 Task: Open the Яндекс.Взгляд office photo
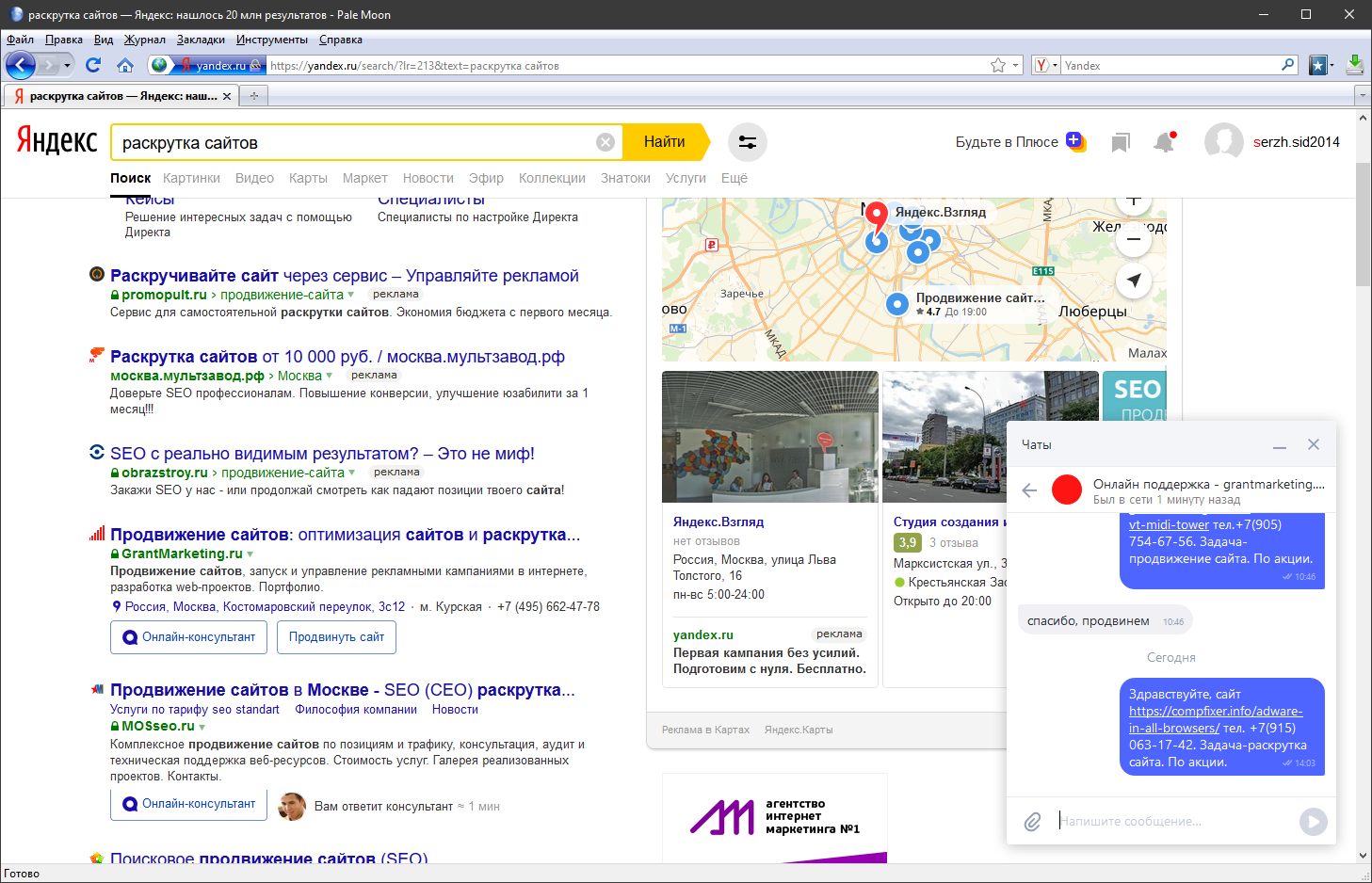click(x=770, y=437)
